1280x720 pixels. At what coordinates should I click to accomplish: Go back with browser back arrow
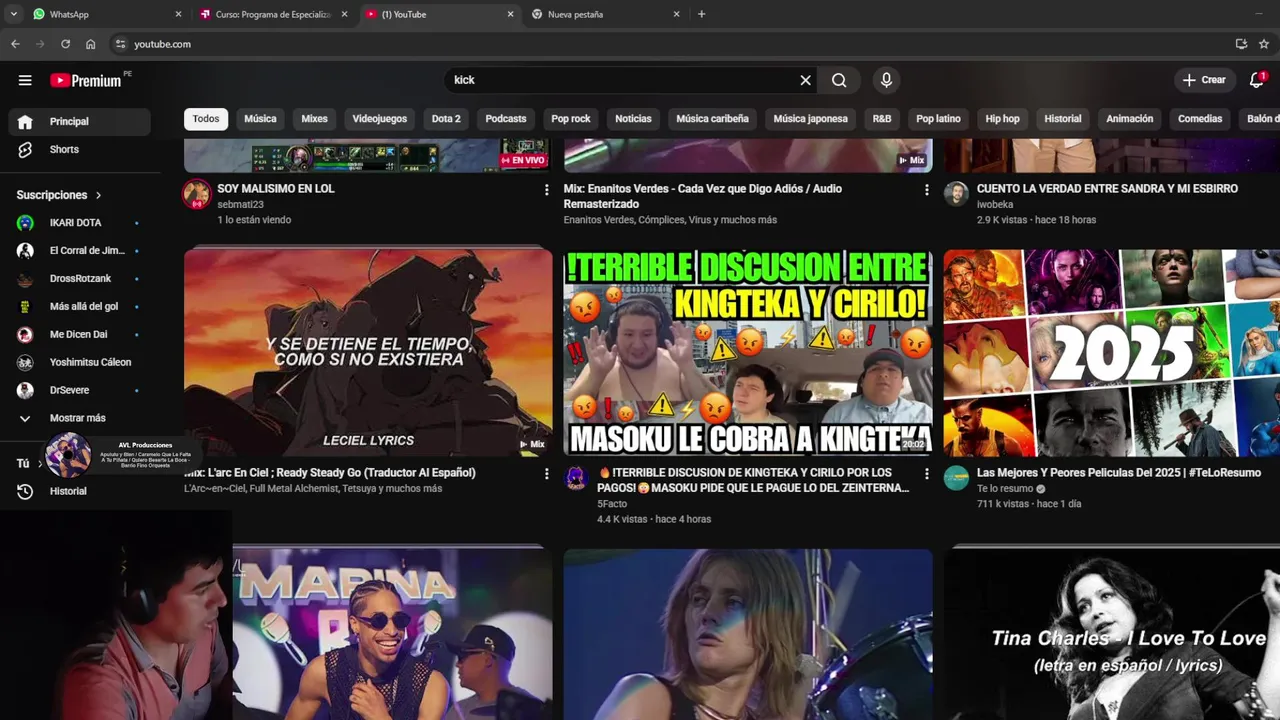(15, 44)
